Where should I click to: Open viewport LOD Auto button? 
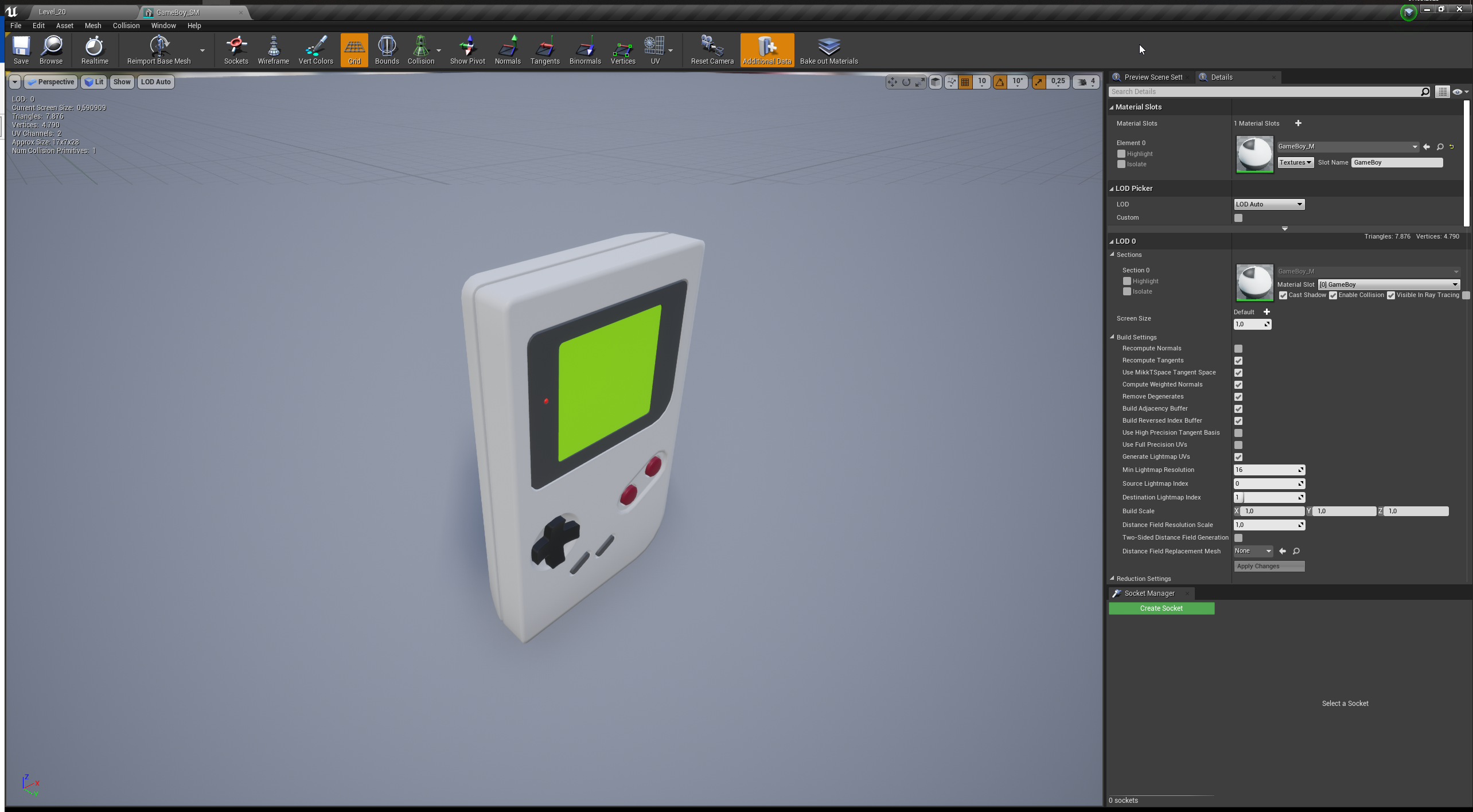[156, 82]
